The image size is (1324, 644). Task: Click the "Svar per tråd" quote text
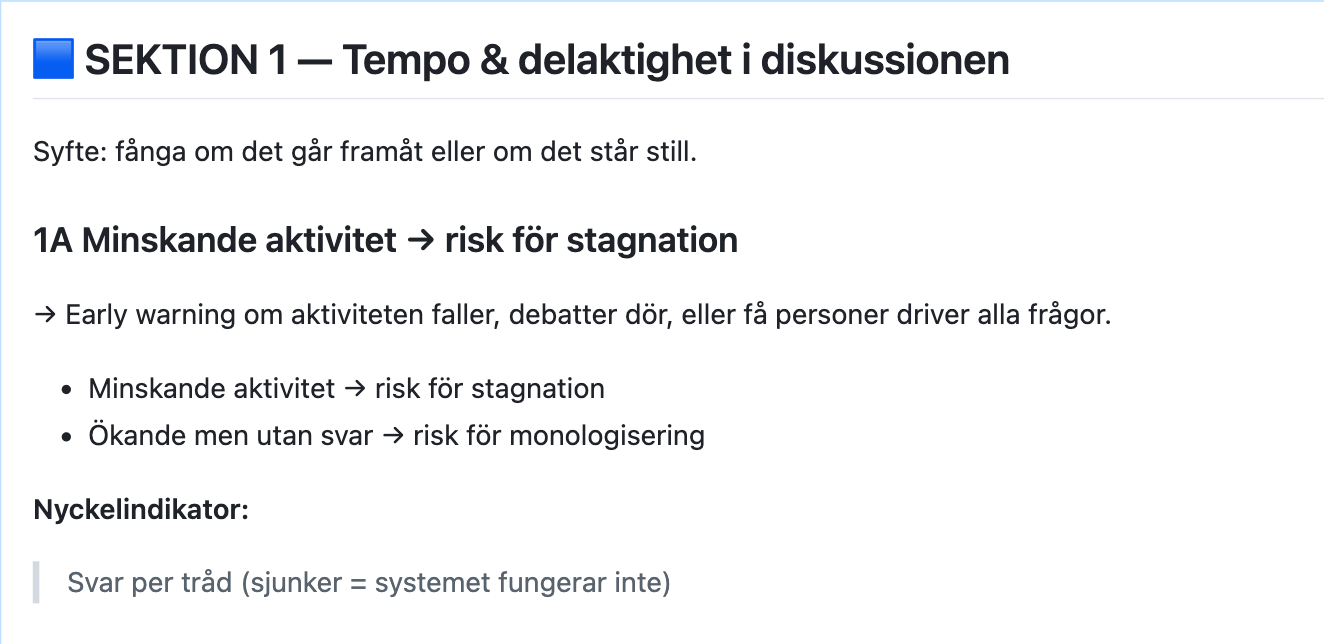[x=150, y=582]
